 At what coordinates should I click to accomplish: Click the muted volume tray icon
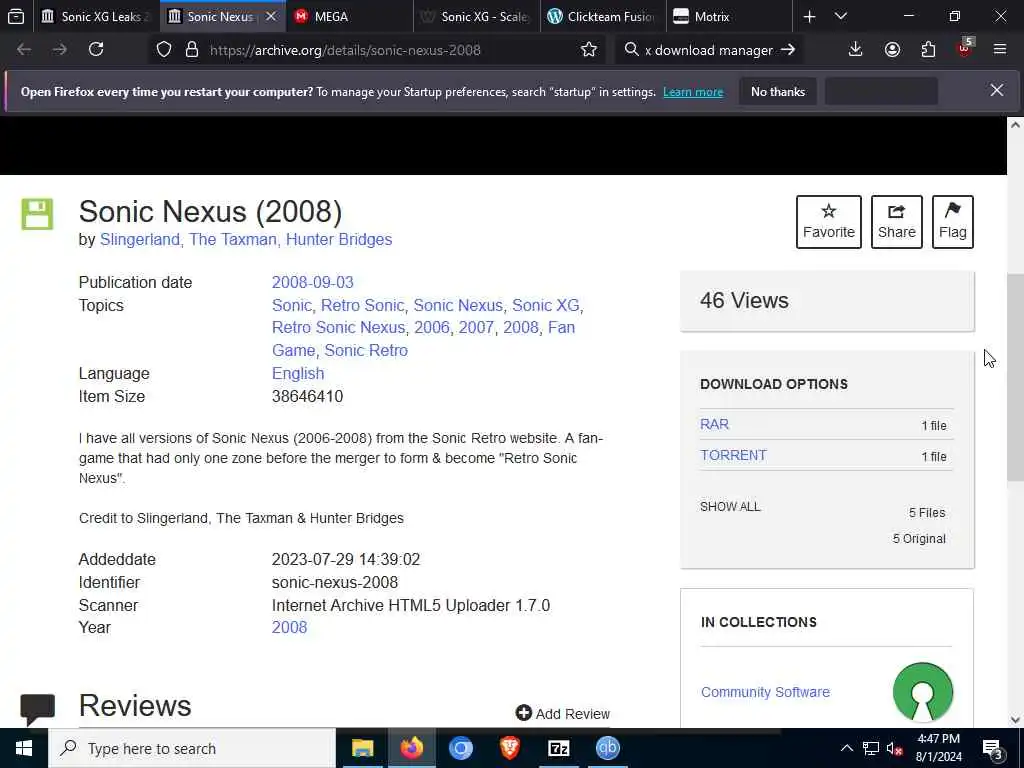tap(895, 748)
